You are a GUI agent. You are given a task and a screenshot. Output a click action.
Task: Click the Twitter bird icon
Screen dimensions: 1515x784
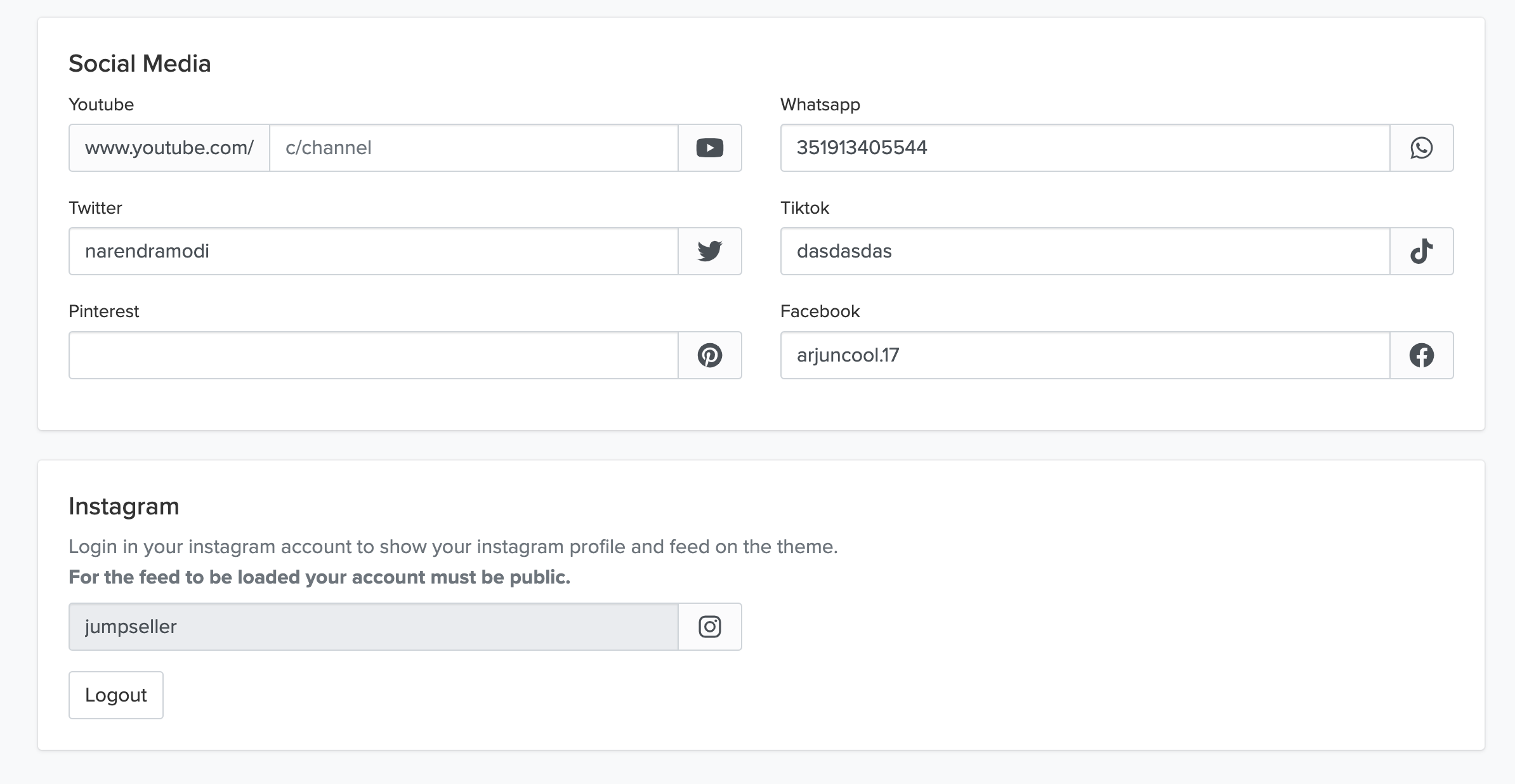(709, 251)
